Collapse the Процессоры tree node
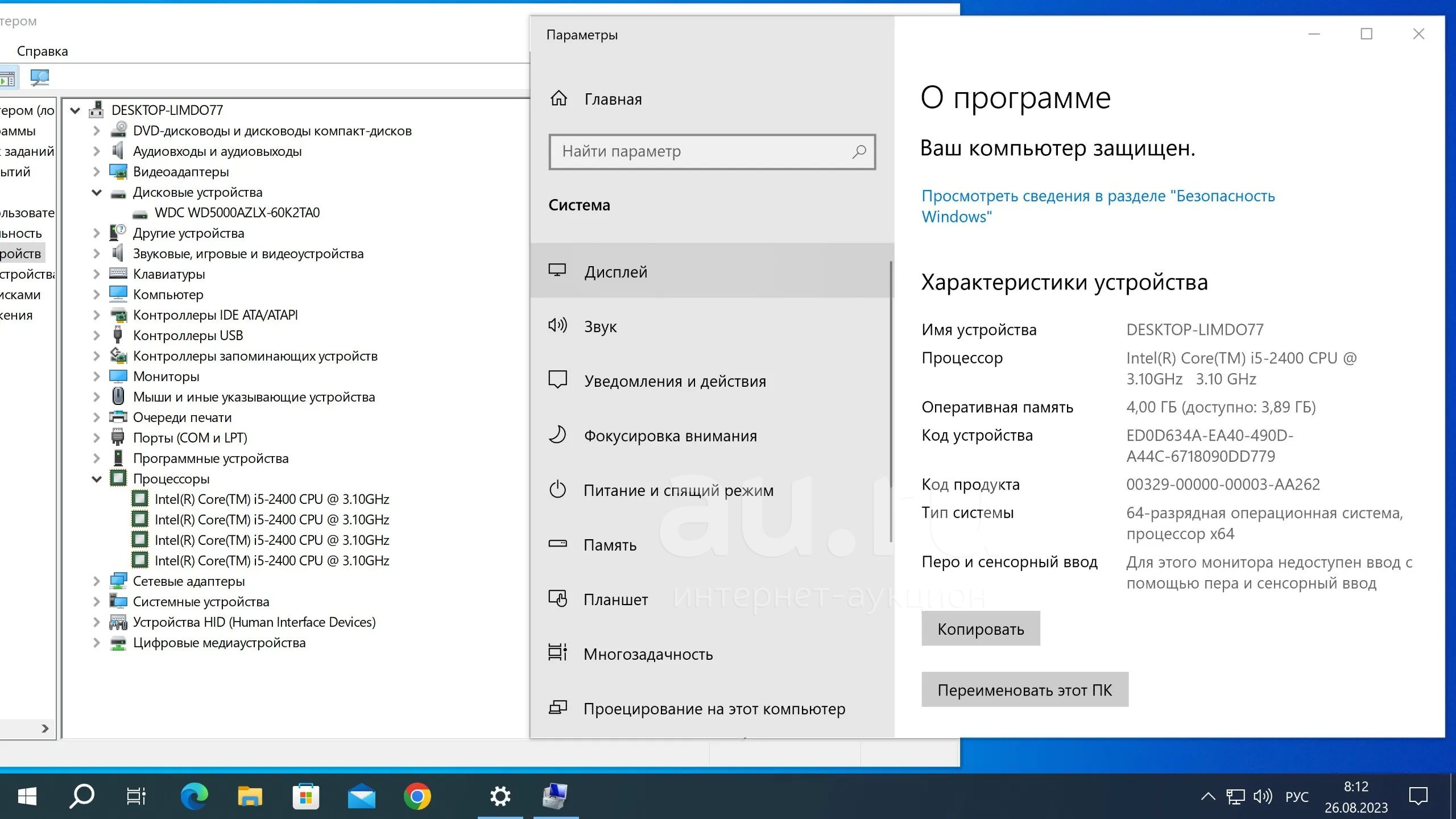Screen dimensions: 1456x819 click(97, 479)
